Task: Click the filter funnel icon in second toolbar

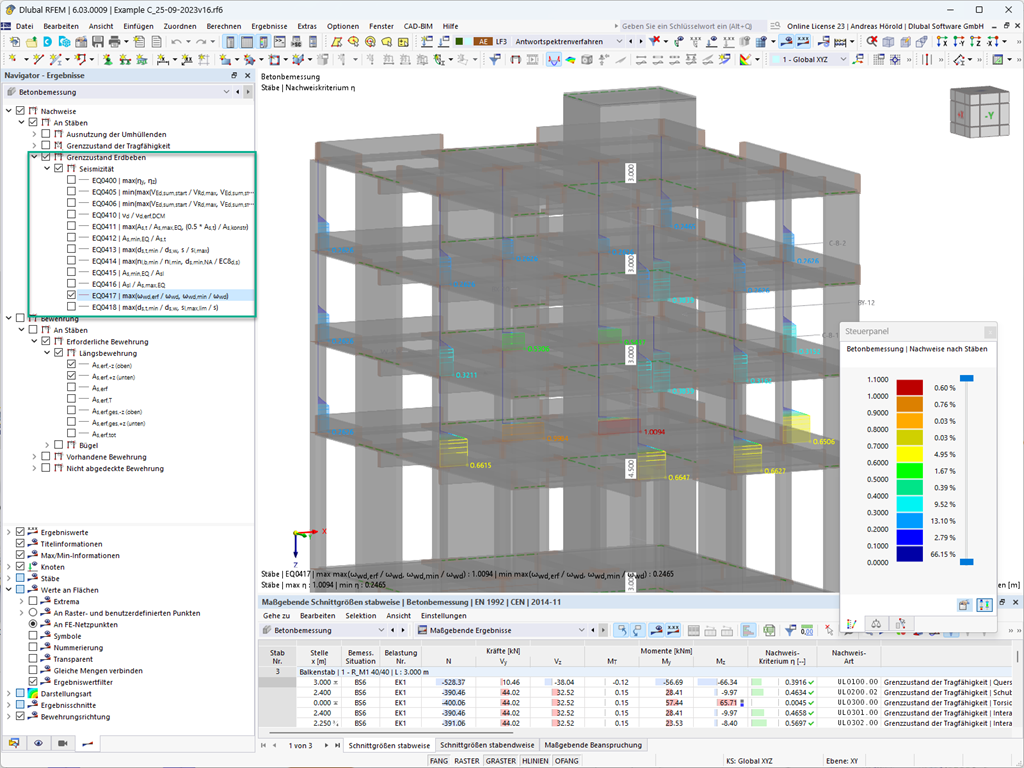Action: pyautogui.click(x=495, y=59)
